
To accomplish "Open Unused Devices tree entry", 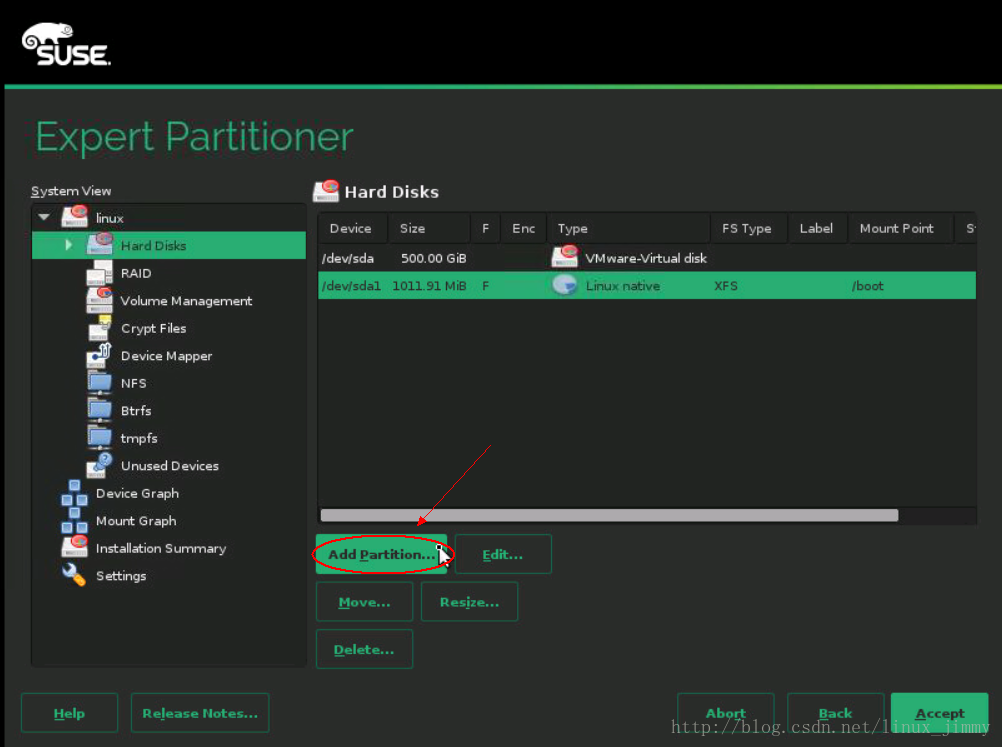I will click(x=169, y=466).
